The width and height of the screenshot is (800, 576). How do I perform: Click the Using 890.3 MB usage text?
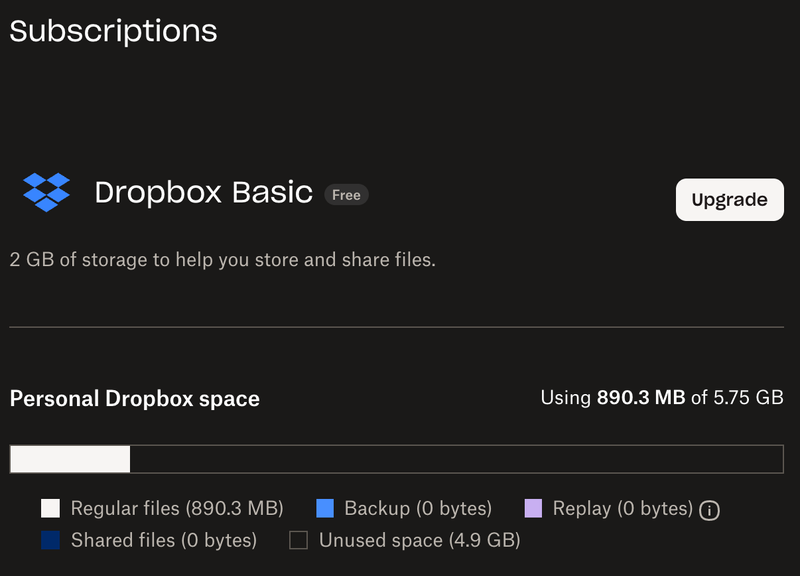point(661,398)
